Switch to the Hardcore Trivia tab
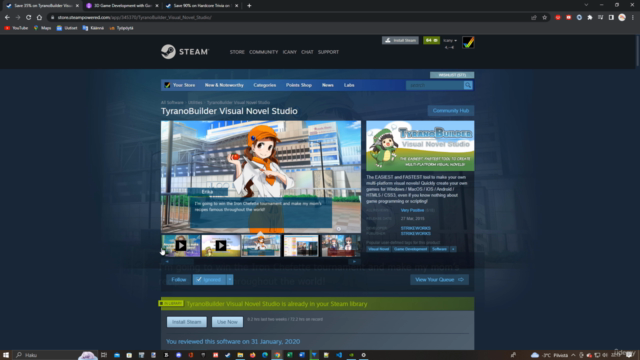640x360 pixels. [202, 6]
